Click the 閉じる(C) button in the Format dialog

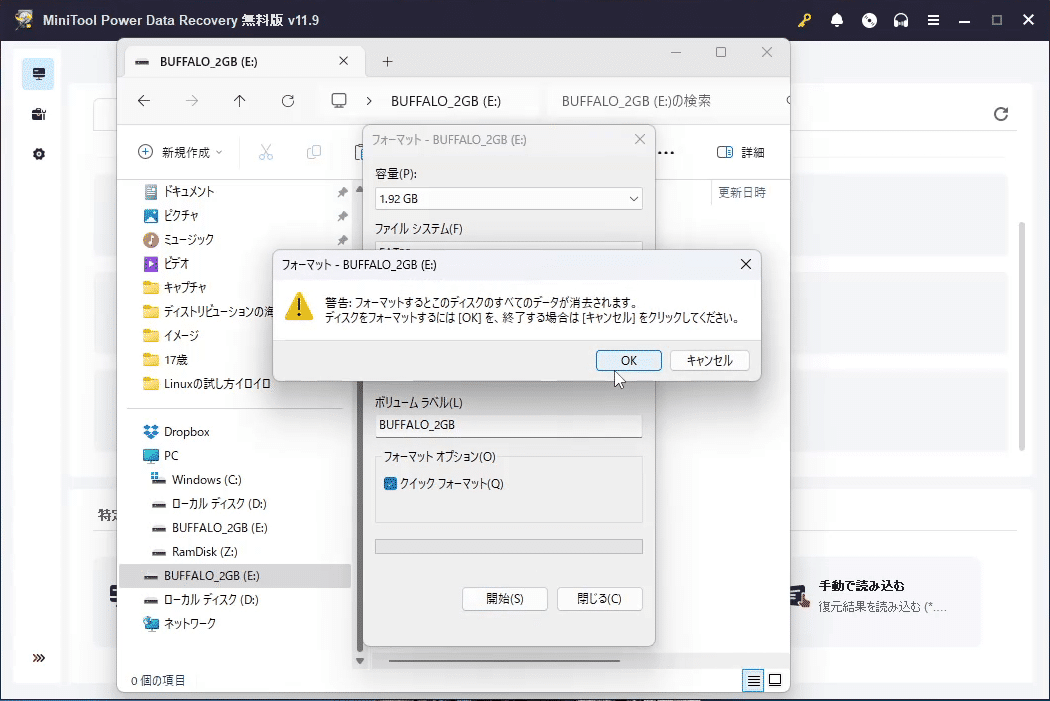click(x=599, y=599)
